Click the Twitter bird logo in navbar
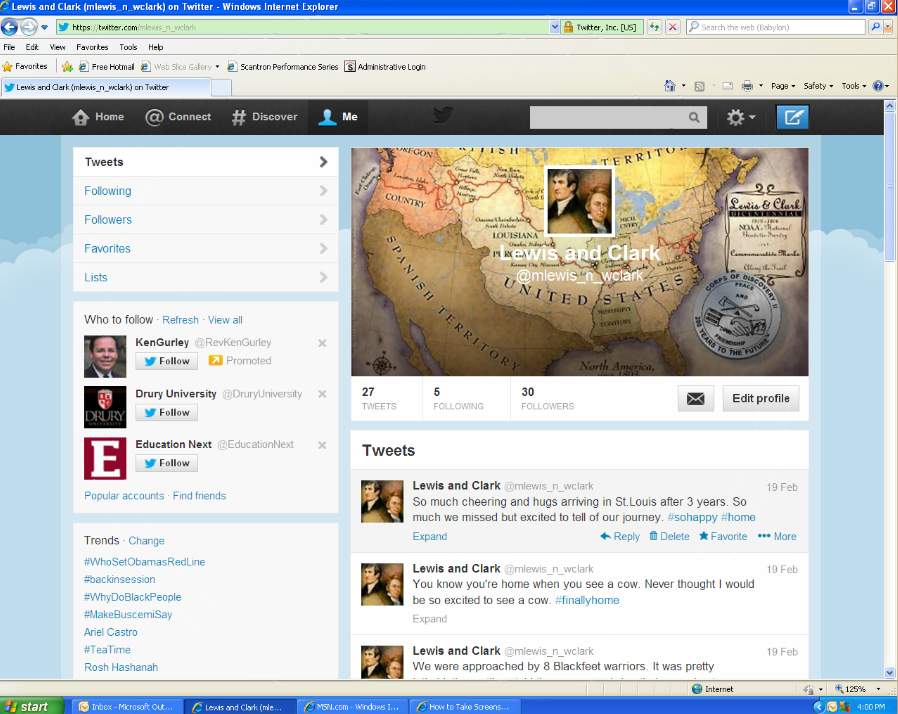This screenshot has width=898, height=714. click(x=443, y=116)
